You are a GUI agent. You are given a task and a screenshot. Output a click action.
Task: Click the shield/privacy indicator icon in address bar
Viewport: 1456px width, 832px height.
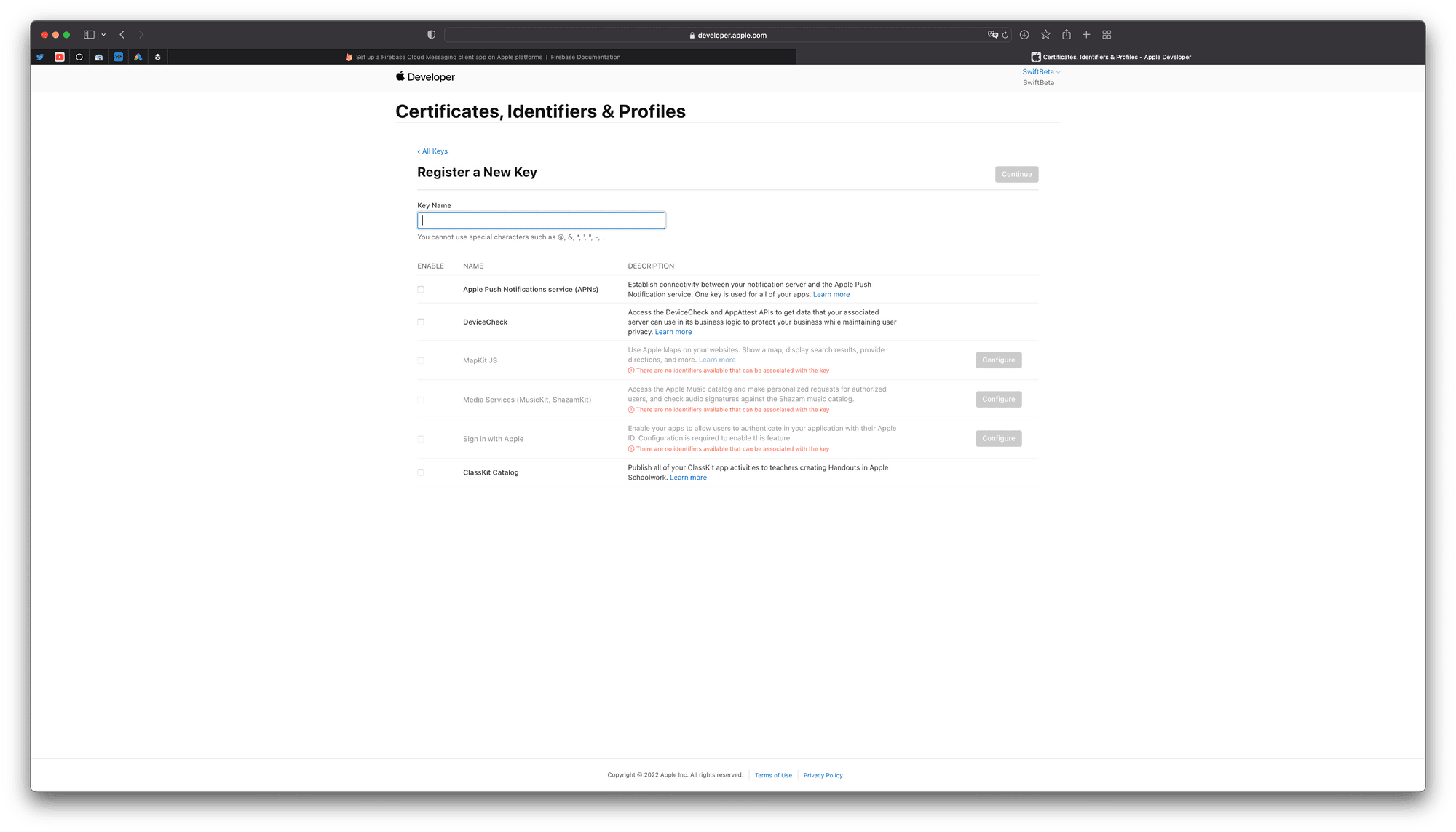(x=432, y=35)
